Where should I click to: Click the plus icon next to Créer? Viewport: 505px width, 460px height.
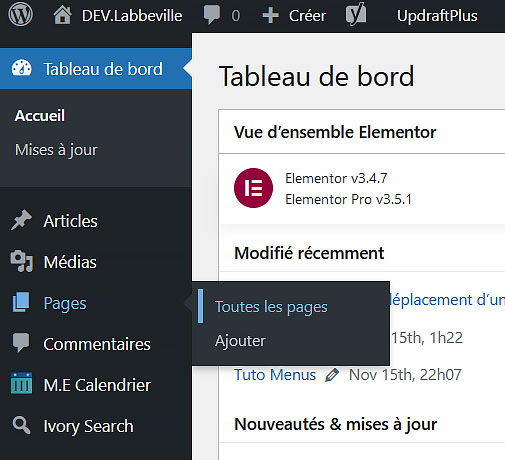(270, 15)
